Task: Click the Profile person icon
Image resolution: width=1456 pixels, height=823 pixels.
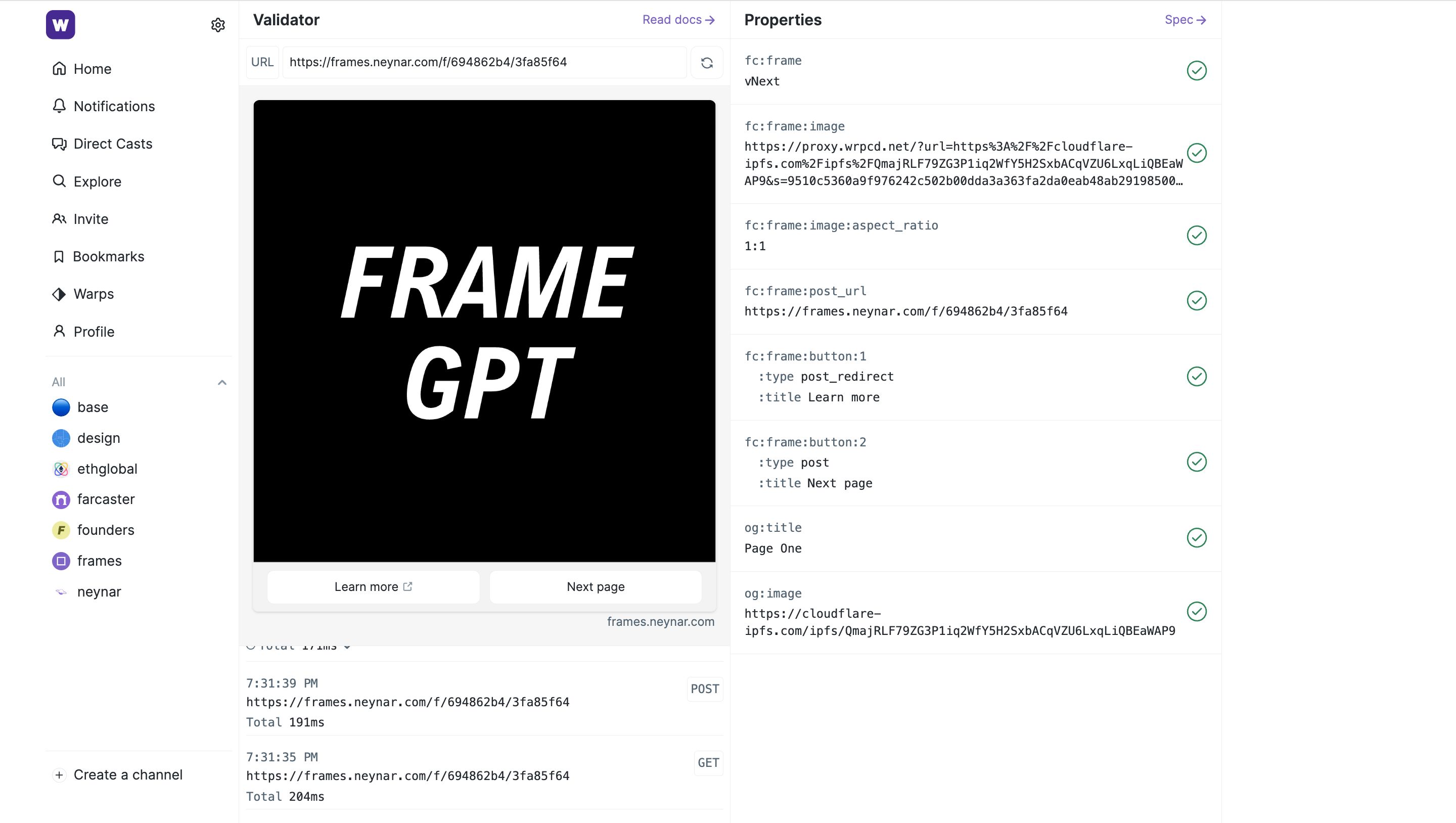Action: point(60,331)
